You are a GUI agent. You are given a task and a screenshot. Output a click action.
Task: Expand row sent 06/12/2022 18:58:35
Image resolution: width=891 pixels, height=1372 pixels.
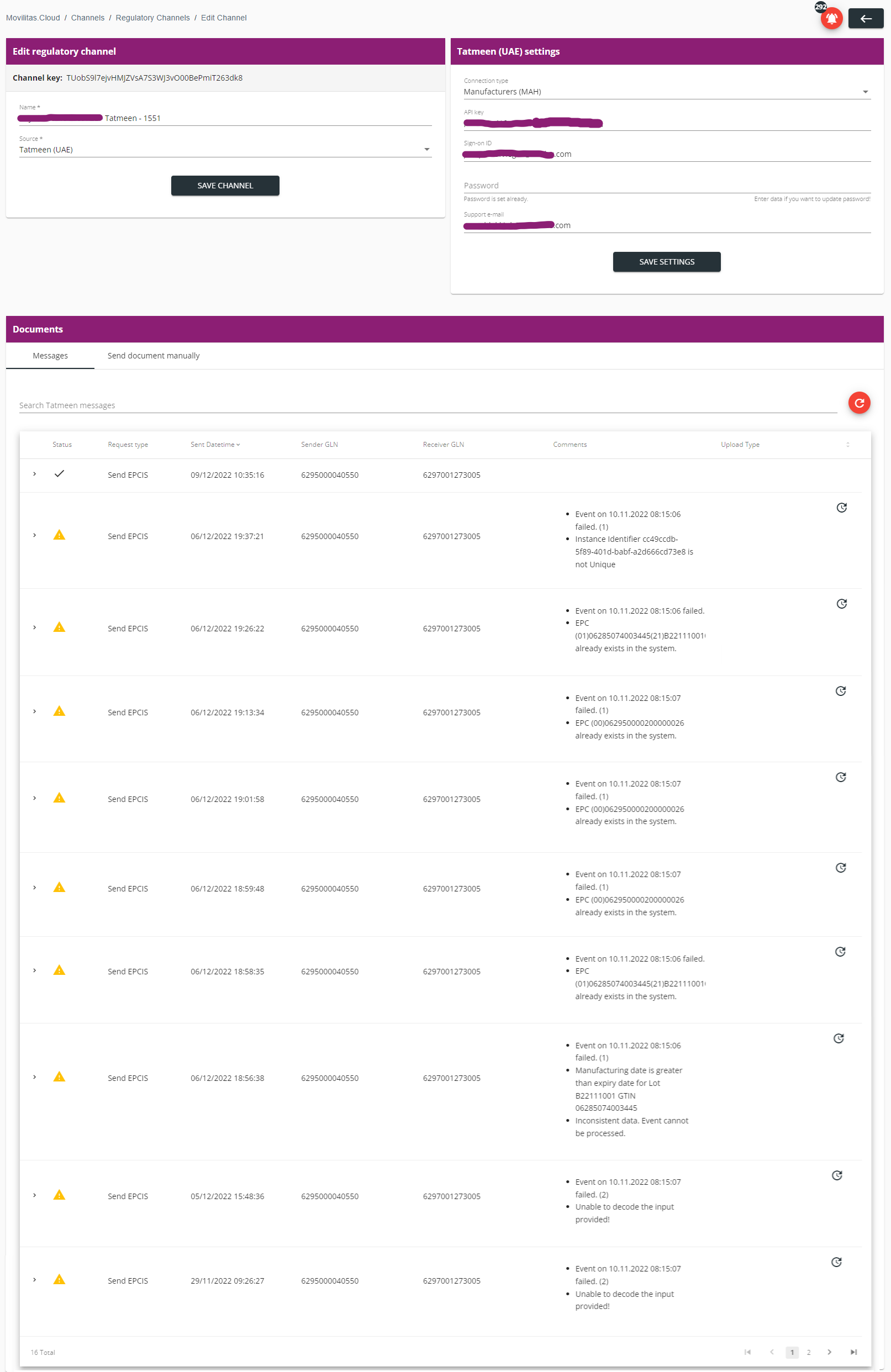[x=35, y=971]
